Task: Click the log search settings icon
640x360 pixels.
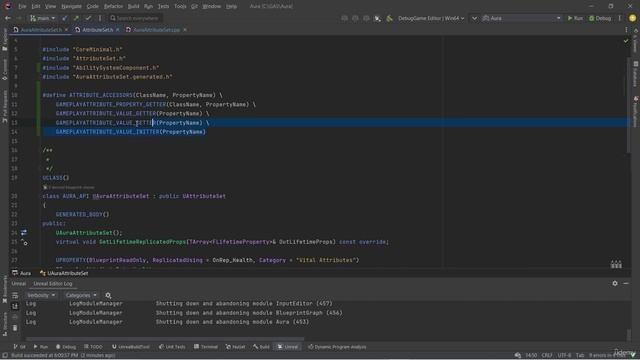Action: point(108,295)
